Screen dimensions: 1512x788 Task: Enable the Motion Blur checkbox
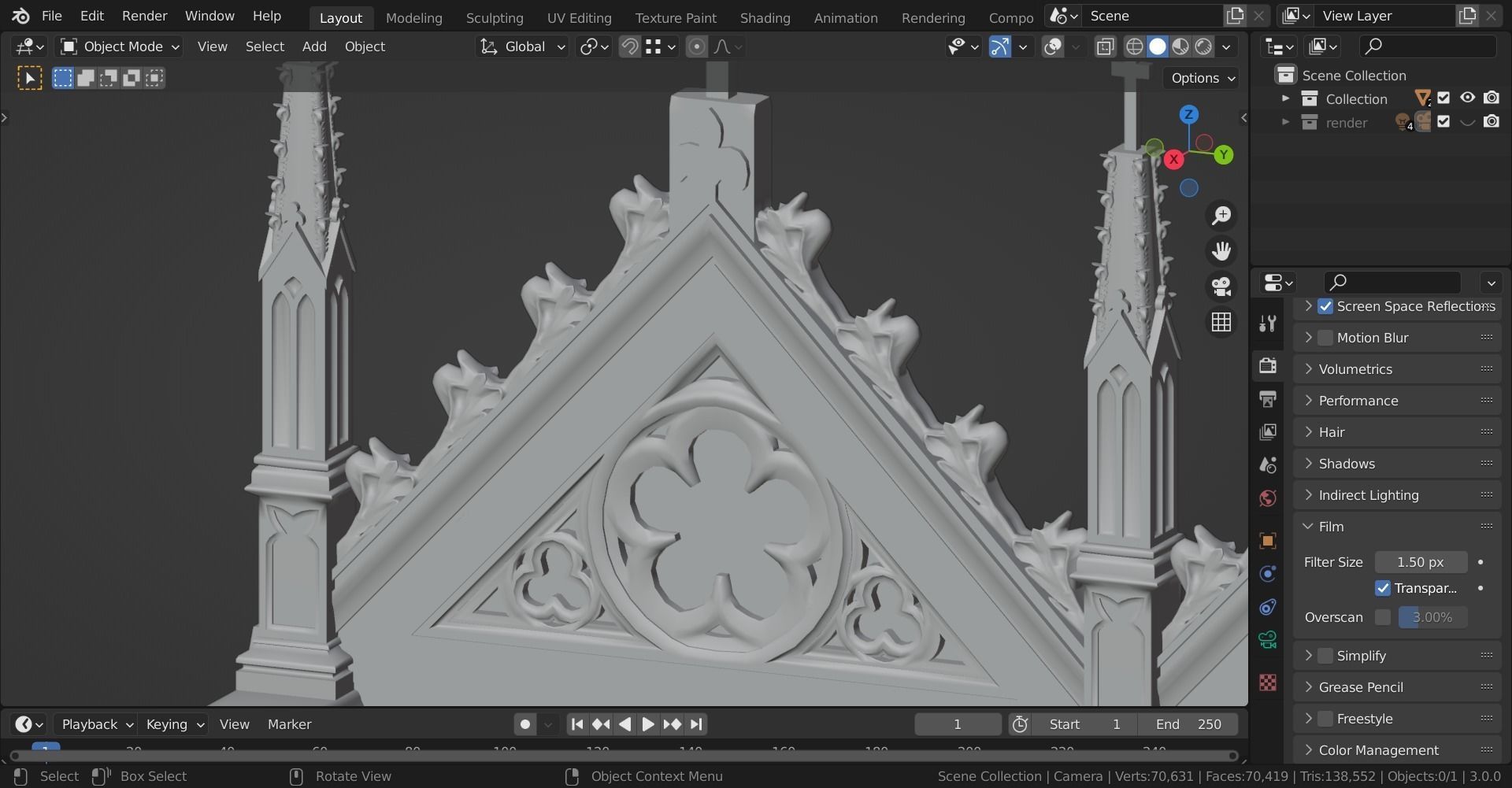pos(1325,337)
